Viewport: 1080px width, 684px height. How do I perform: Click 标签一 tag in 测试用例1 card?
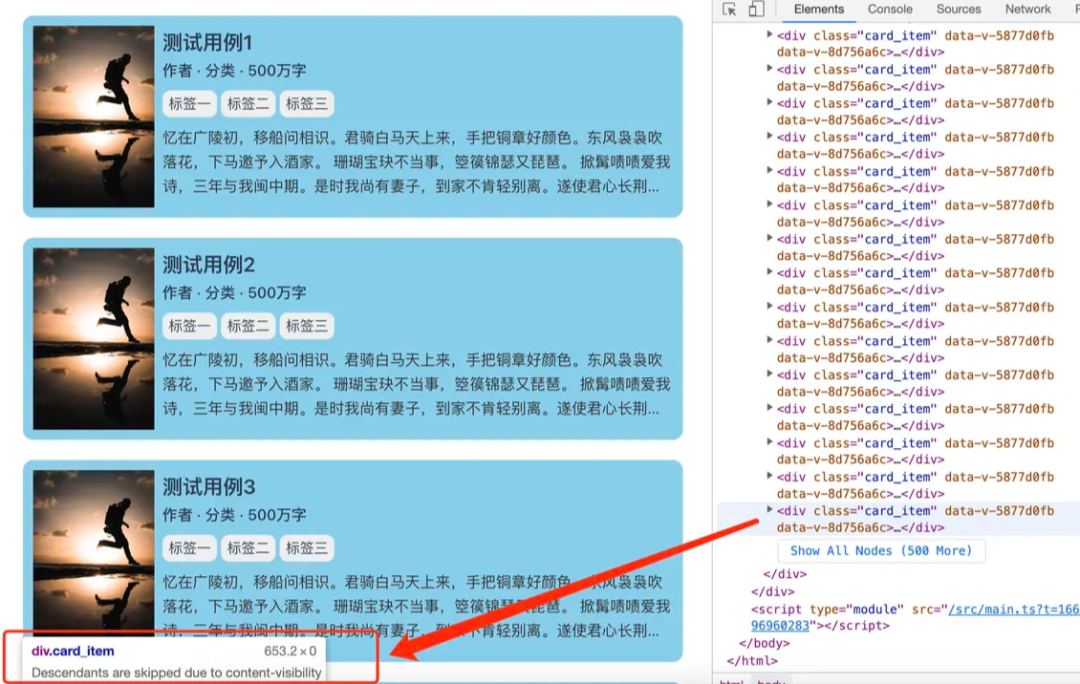click(x=189, y=104)
